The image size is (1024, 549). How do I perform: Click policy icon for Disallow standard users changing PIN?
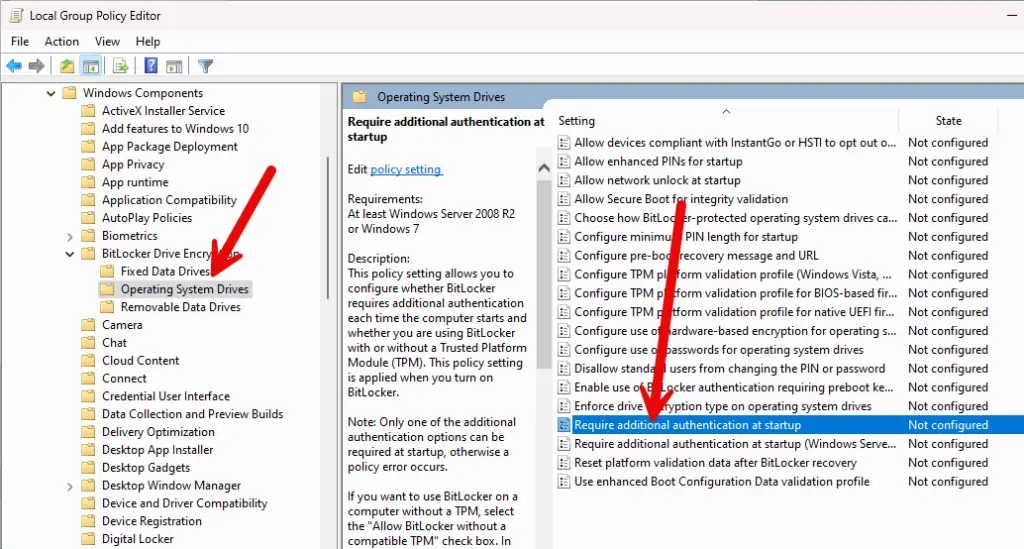pos(564,369)
